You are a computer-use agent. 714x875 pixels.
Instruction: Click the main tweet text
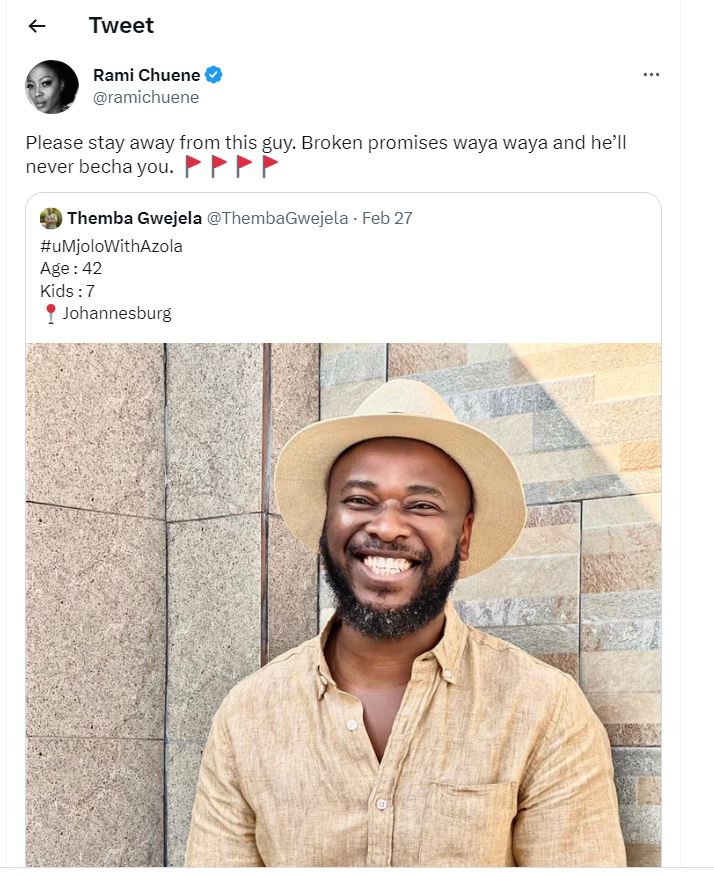(x=326, y=155)
